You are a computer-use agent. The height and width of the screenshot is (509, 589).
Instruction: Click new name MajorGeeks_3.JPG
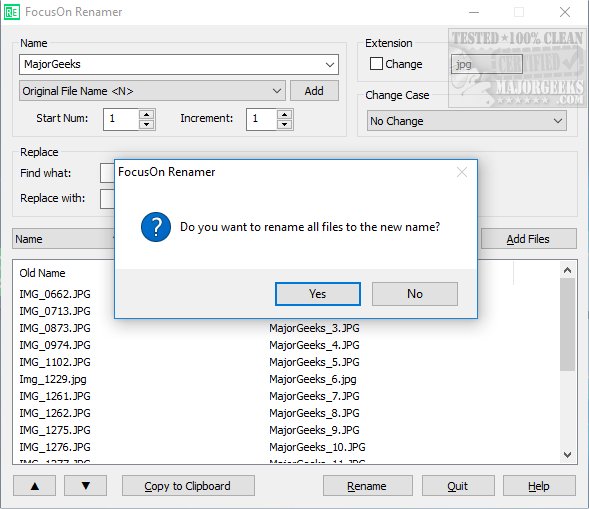(314, 328)
